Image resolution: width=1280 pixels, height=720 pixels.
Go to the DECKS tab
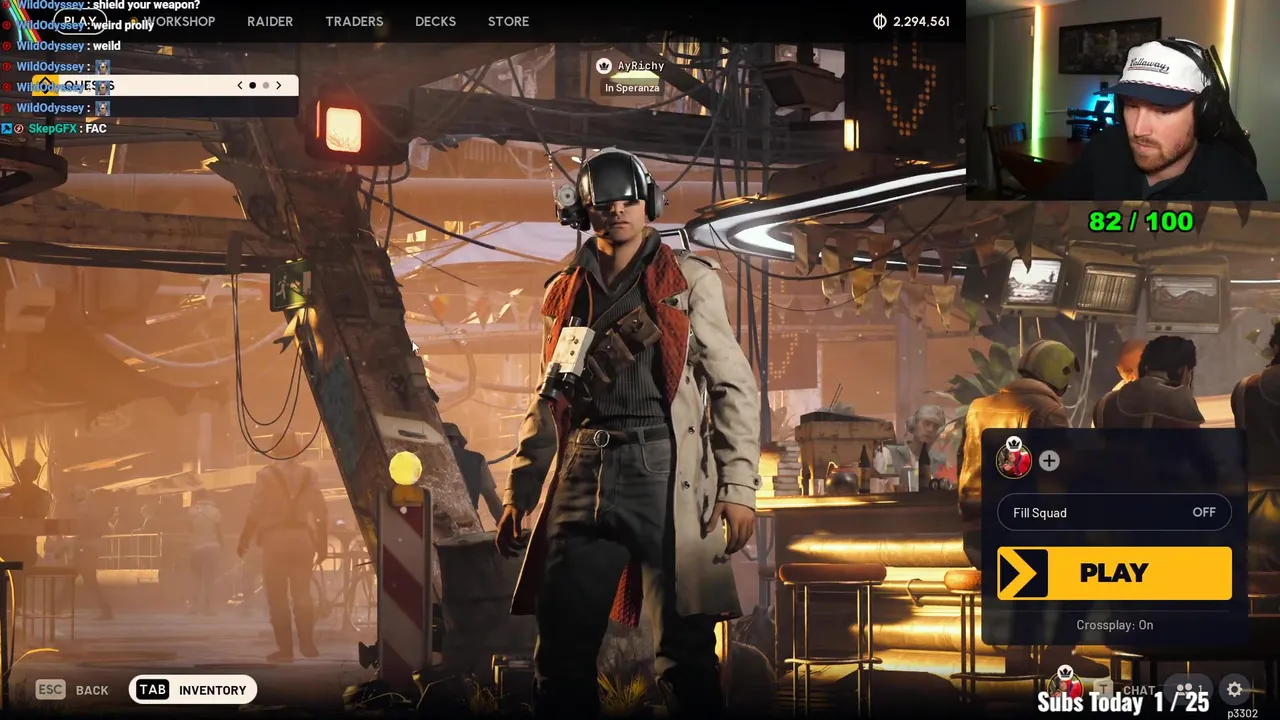pyautogui.click(x=435, y=21)
